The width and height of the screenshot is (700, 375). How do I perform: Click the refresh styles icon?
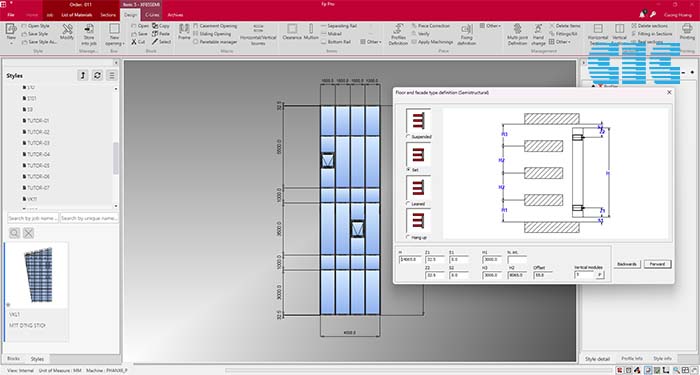tap(97, 75)
